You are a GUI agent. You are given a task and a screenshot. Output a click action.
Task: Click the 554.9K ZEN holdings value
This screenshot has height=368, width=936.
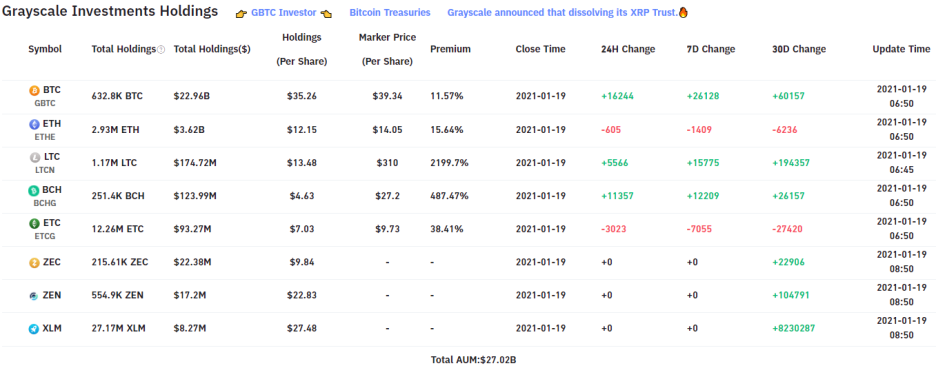[x=117, y=296]
